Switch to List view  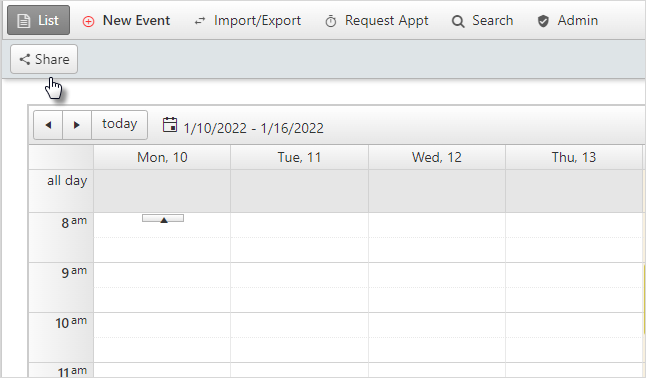(38, 20)
